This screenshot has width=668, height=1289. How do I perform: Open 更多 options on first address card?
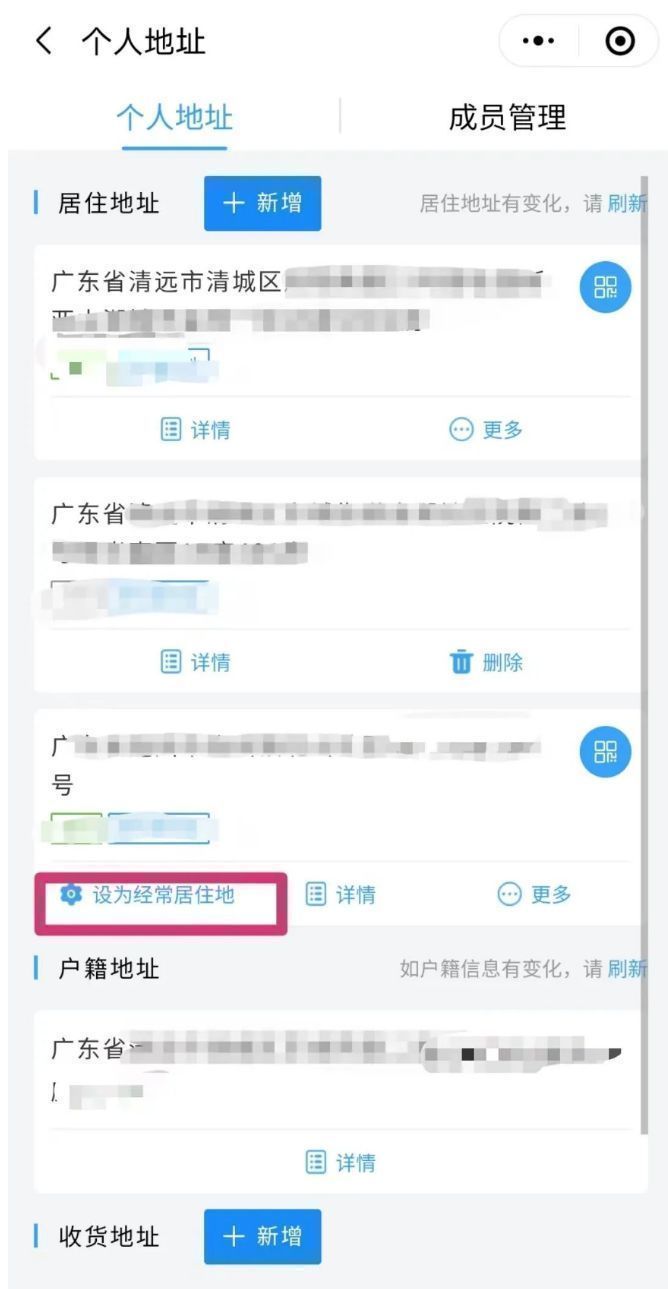coord(487,429)
